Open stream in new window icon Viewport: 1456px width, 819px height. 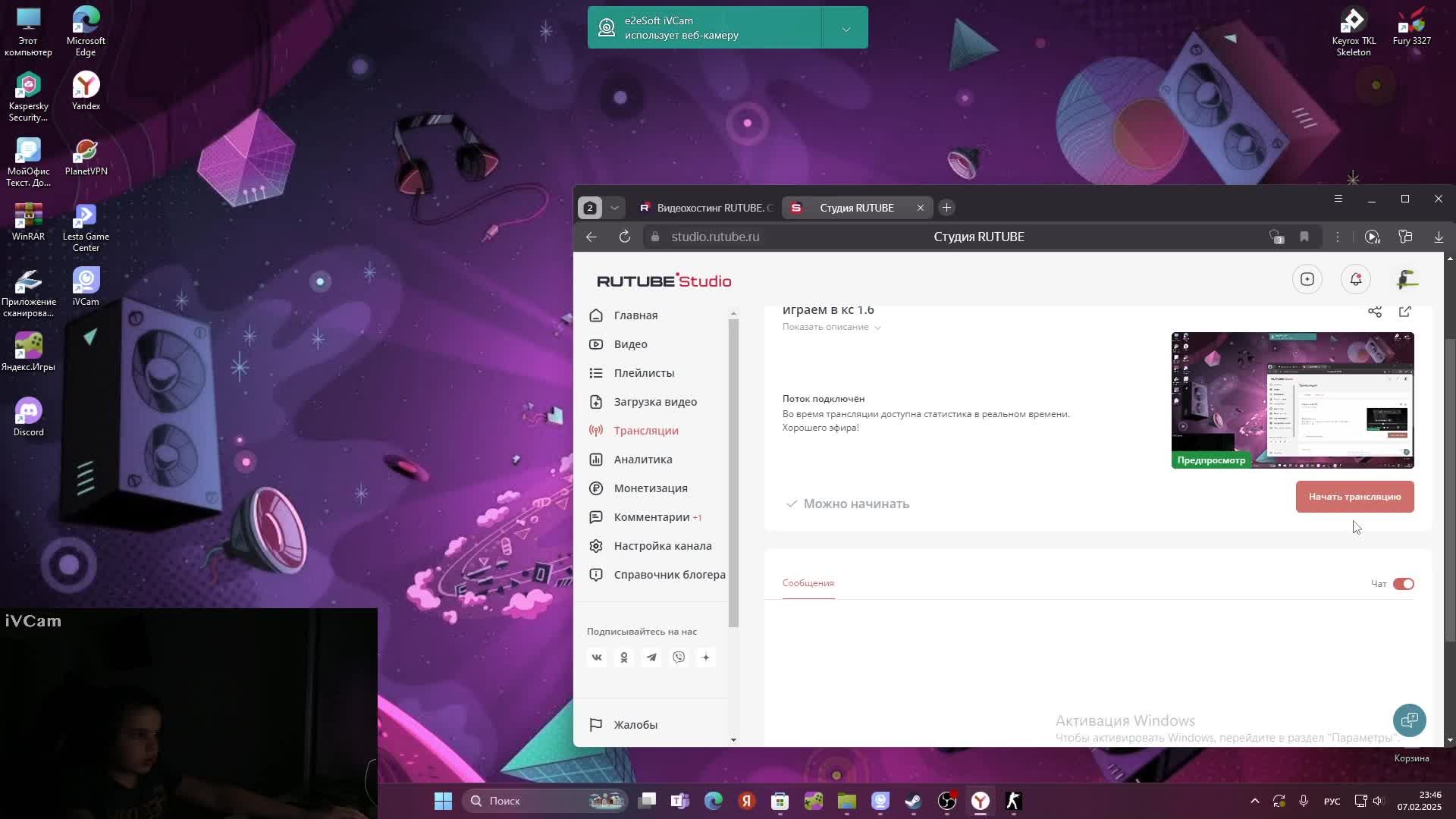(x=1404, y=312)
